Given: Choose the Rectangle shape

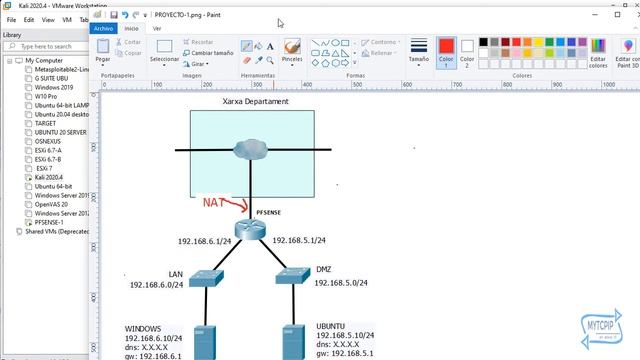Looking at the screenshot, I should tap(345, 42).
